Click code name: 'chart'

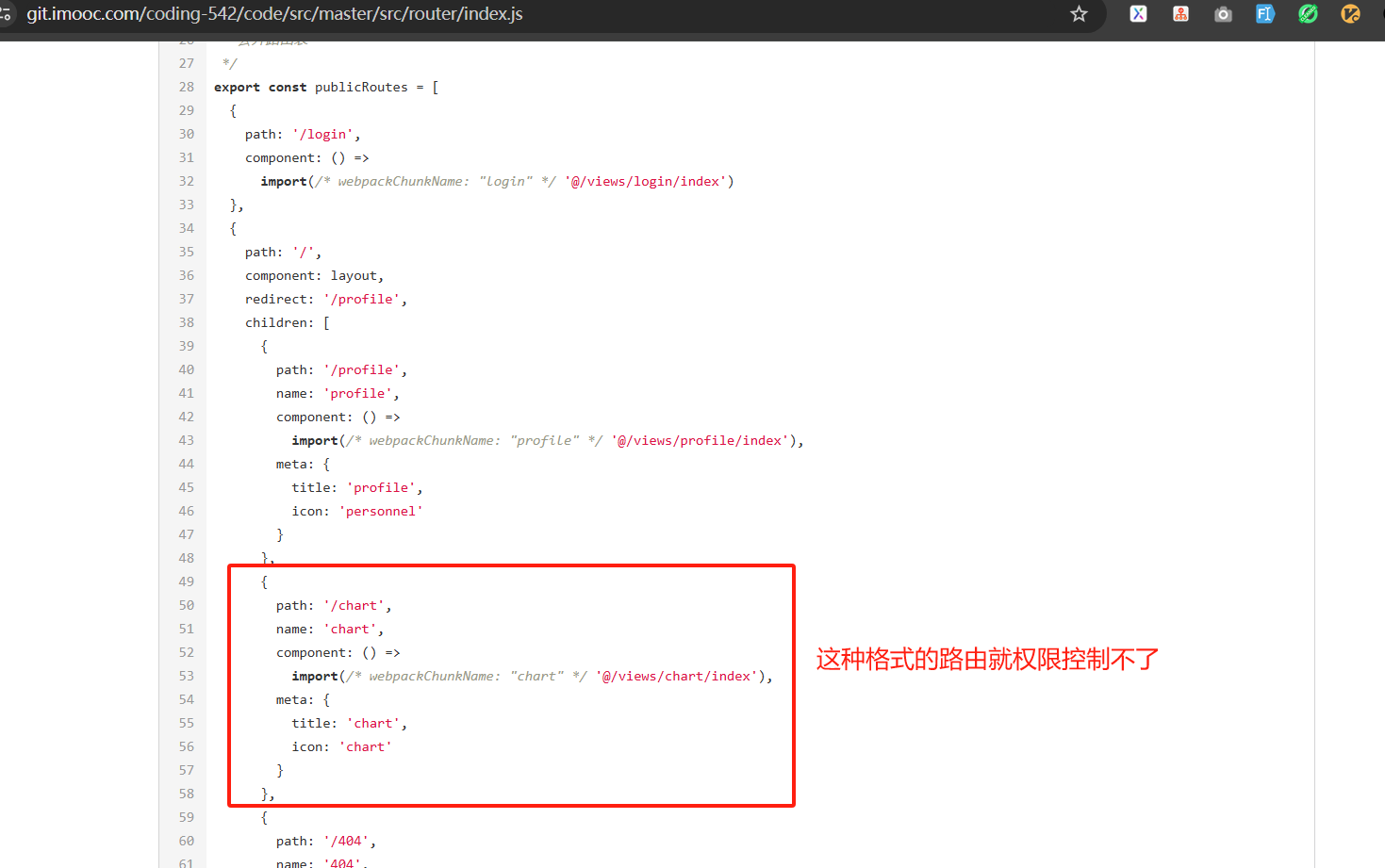point(330,629)
